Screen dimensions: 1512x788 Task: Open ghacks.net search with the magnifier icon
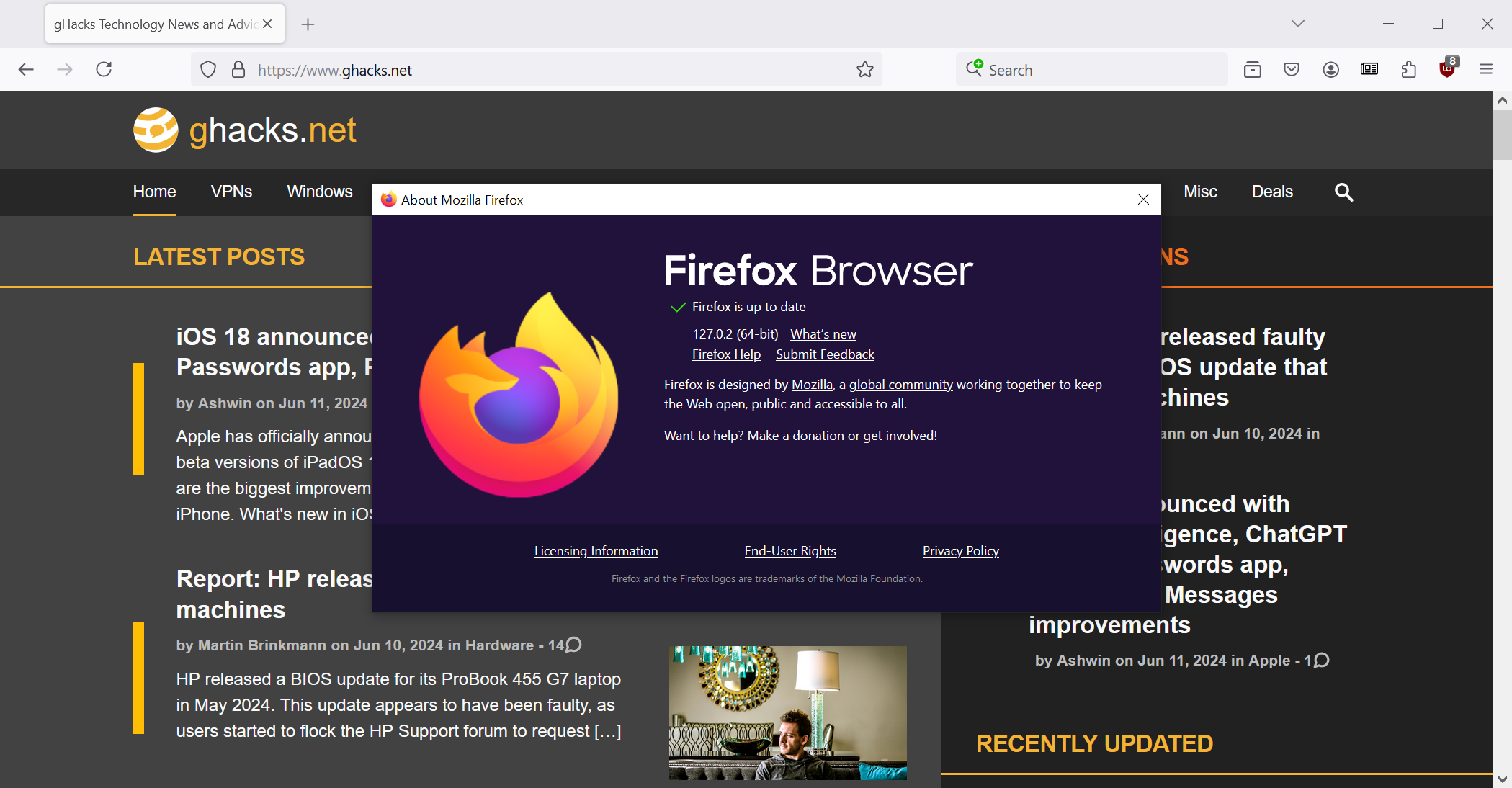[1343, 192]
